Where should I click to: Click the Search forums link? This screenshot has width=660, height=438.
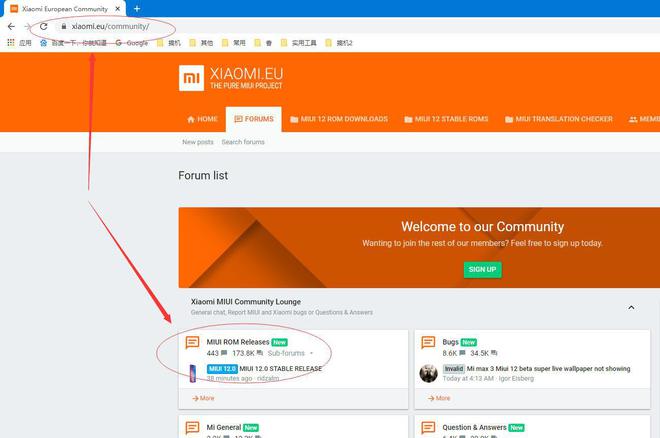click(x=243, y=142)
